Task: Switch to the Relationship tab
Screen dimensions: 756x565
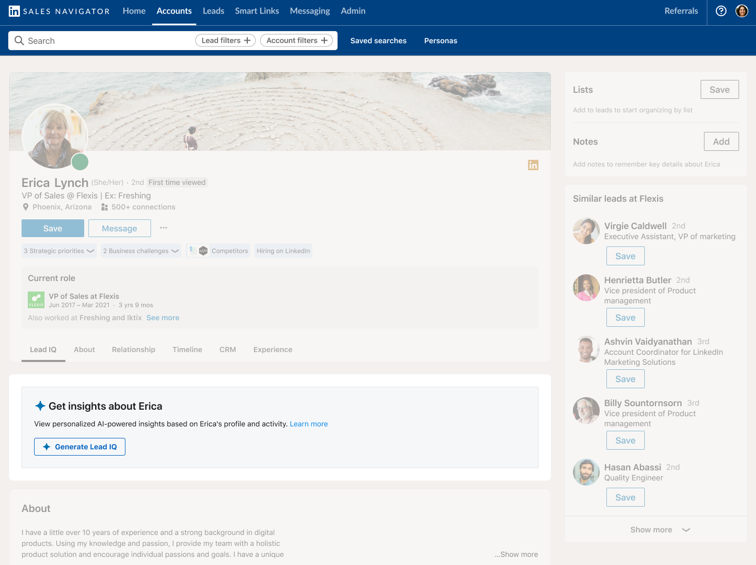Action: tap(134, 350)
